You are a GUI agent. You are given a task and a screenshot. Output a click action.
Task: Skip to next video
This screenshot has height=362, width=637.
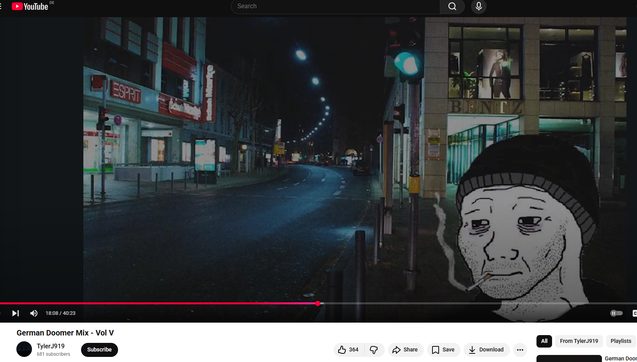click(x=15, y=313)
